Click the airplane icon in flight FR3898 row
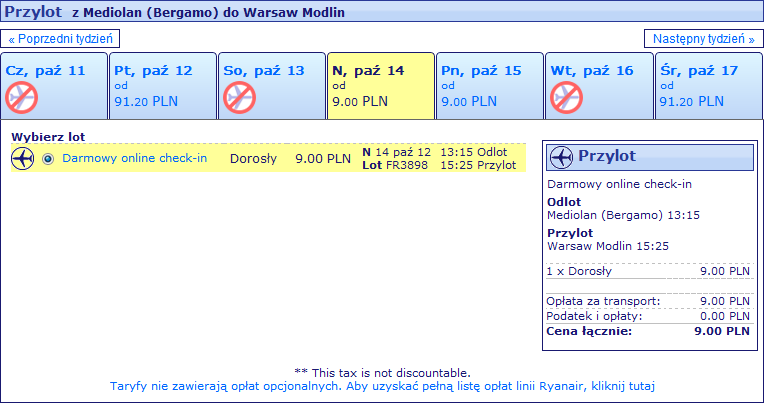The image size is (764, 403). point(22,159)
